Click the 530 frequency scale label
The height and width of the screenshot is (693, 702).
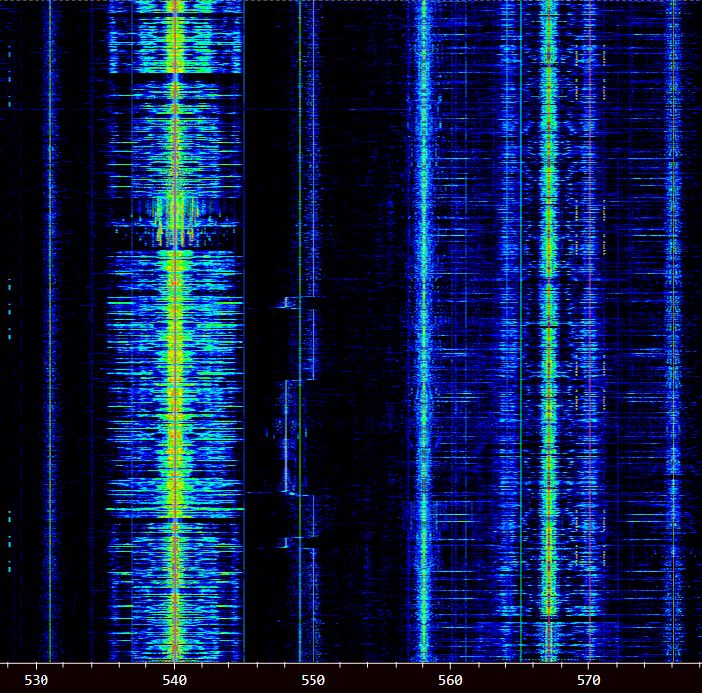click(x=36, y=680)
